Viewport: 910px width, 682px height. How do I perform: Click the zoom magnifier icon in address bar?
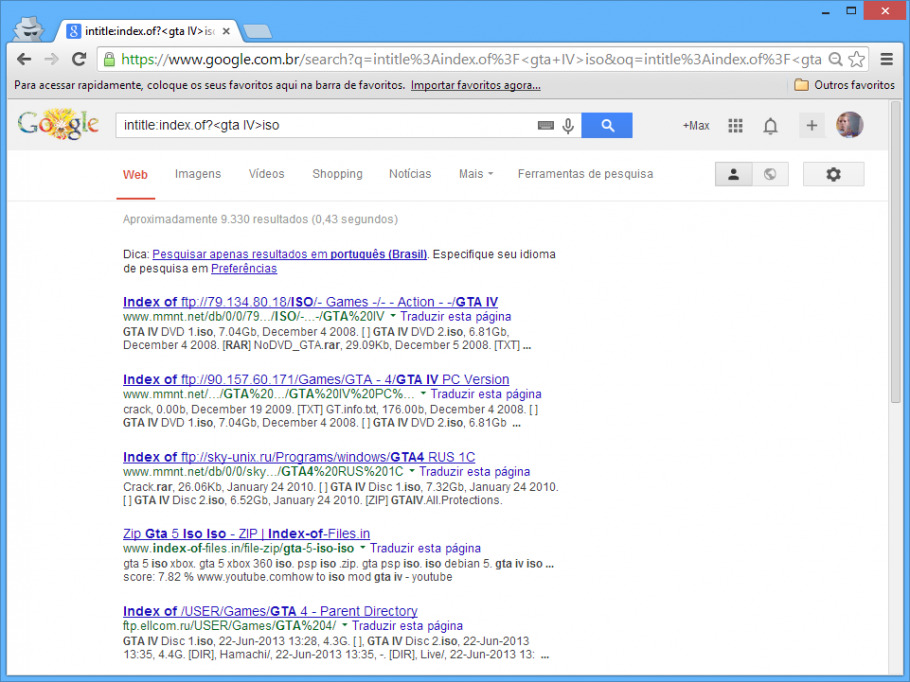(x=835, y=59)
